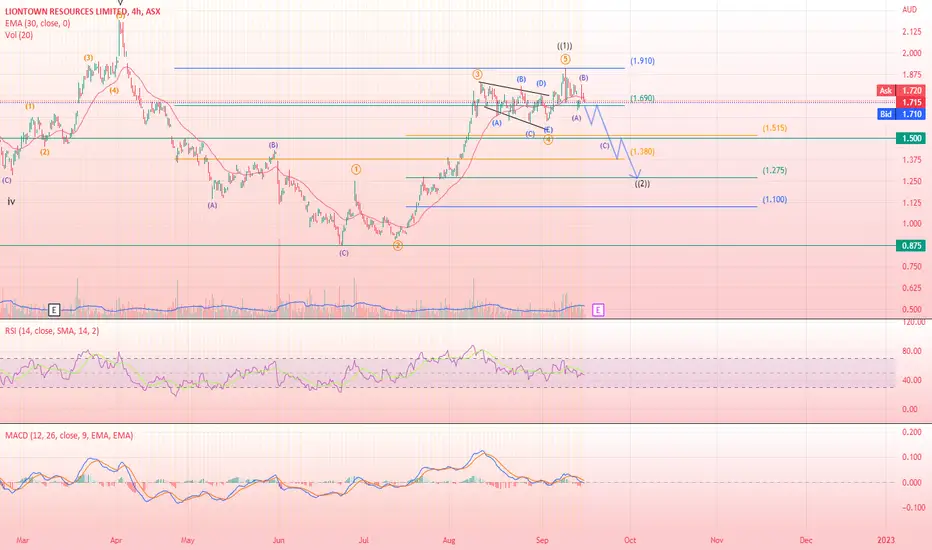This screenshot has width=932, height=550.
Task: Select the (D) triangle wave label
Action: [541, 83]
